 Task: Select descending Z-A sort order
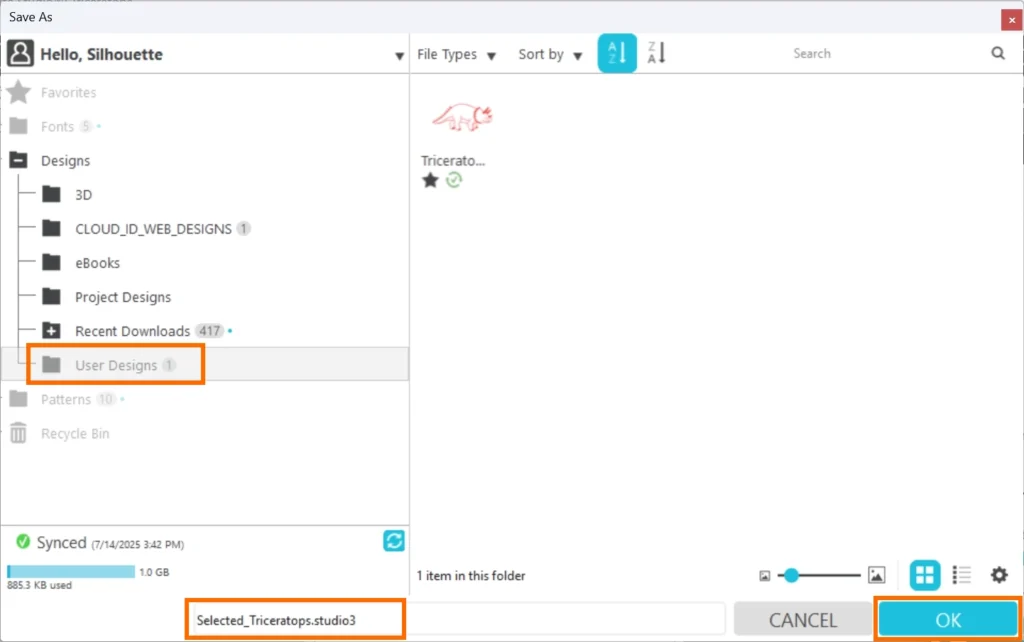coord(657,54)
